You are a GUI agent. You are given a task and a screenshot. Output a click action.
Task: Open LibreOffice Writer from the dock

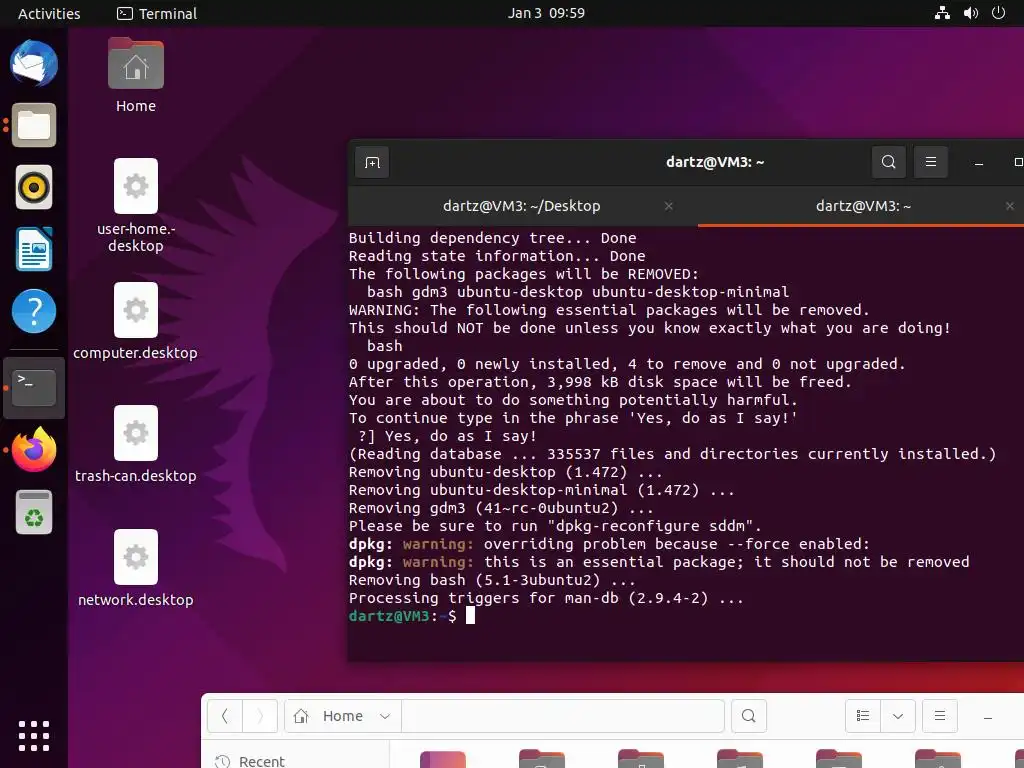(x=34, y=249)
